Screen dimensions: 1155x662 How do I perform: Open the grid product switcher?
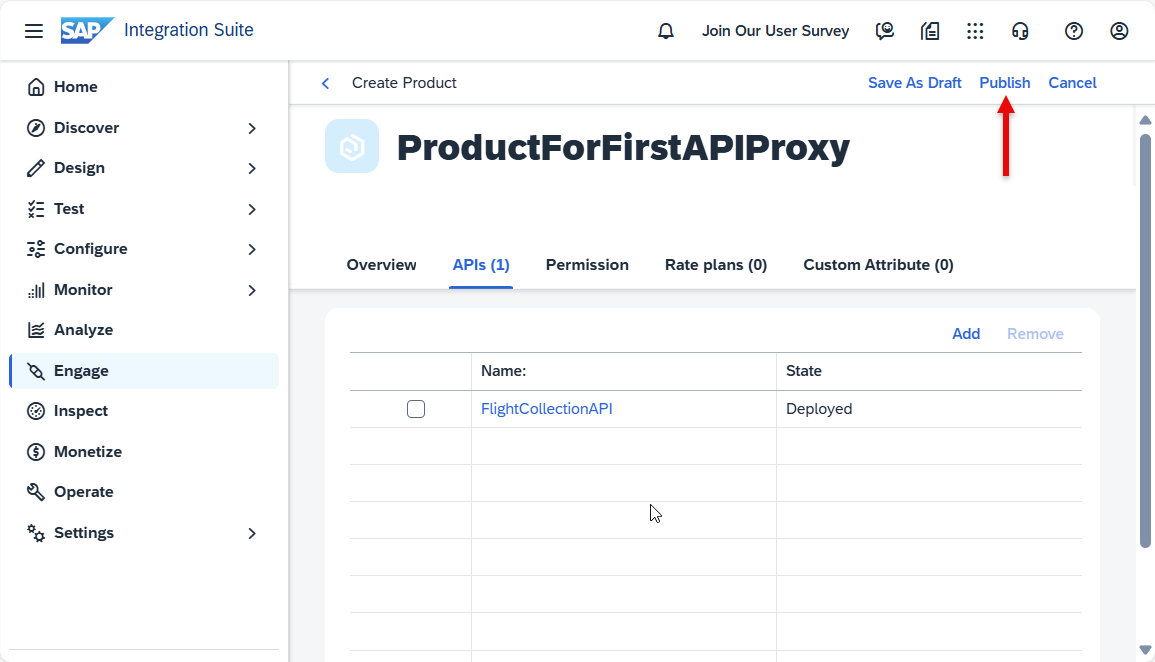click(x=975, y=31)
